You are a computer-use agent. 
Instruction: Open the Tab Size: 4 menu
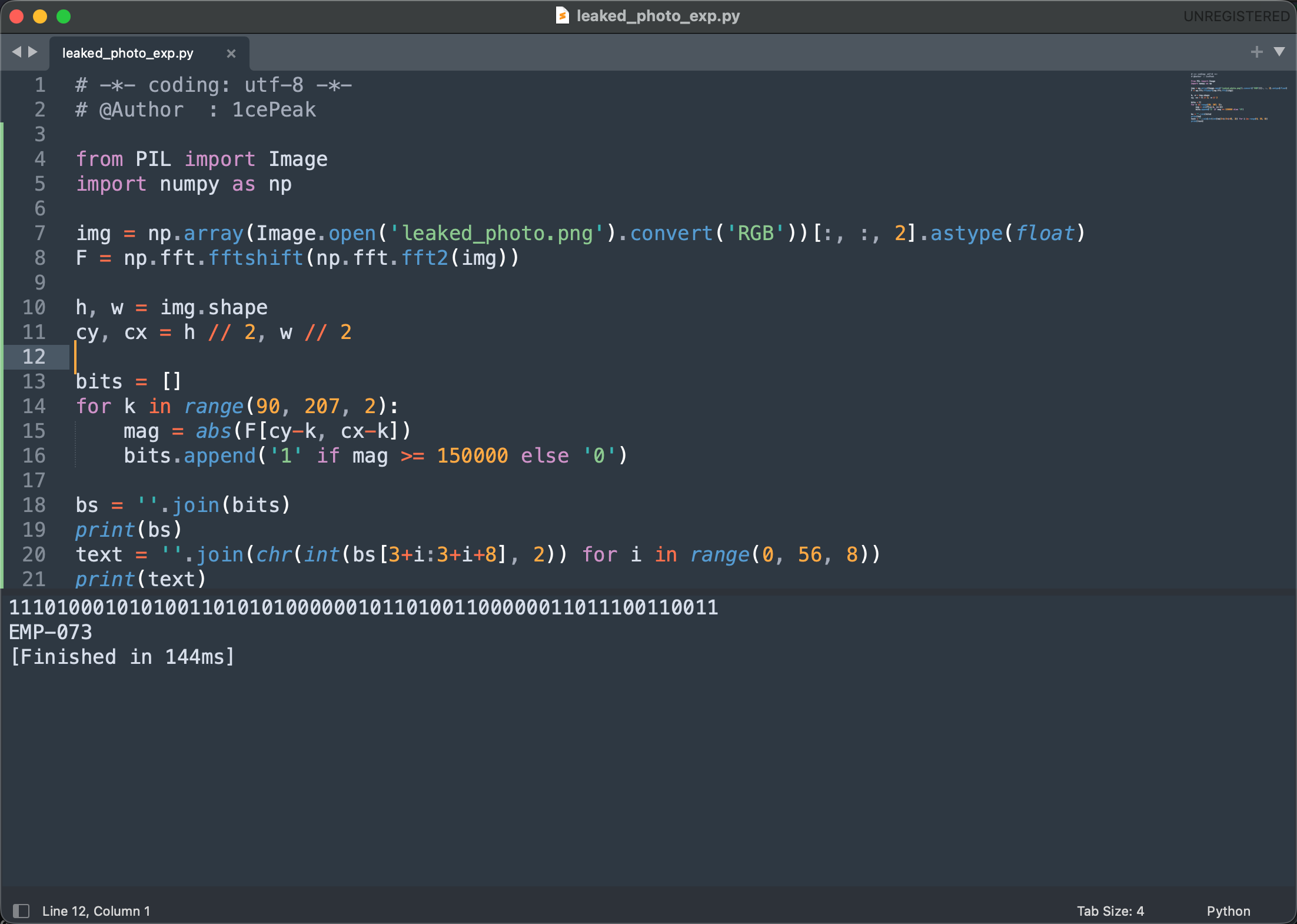1110,911
